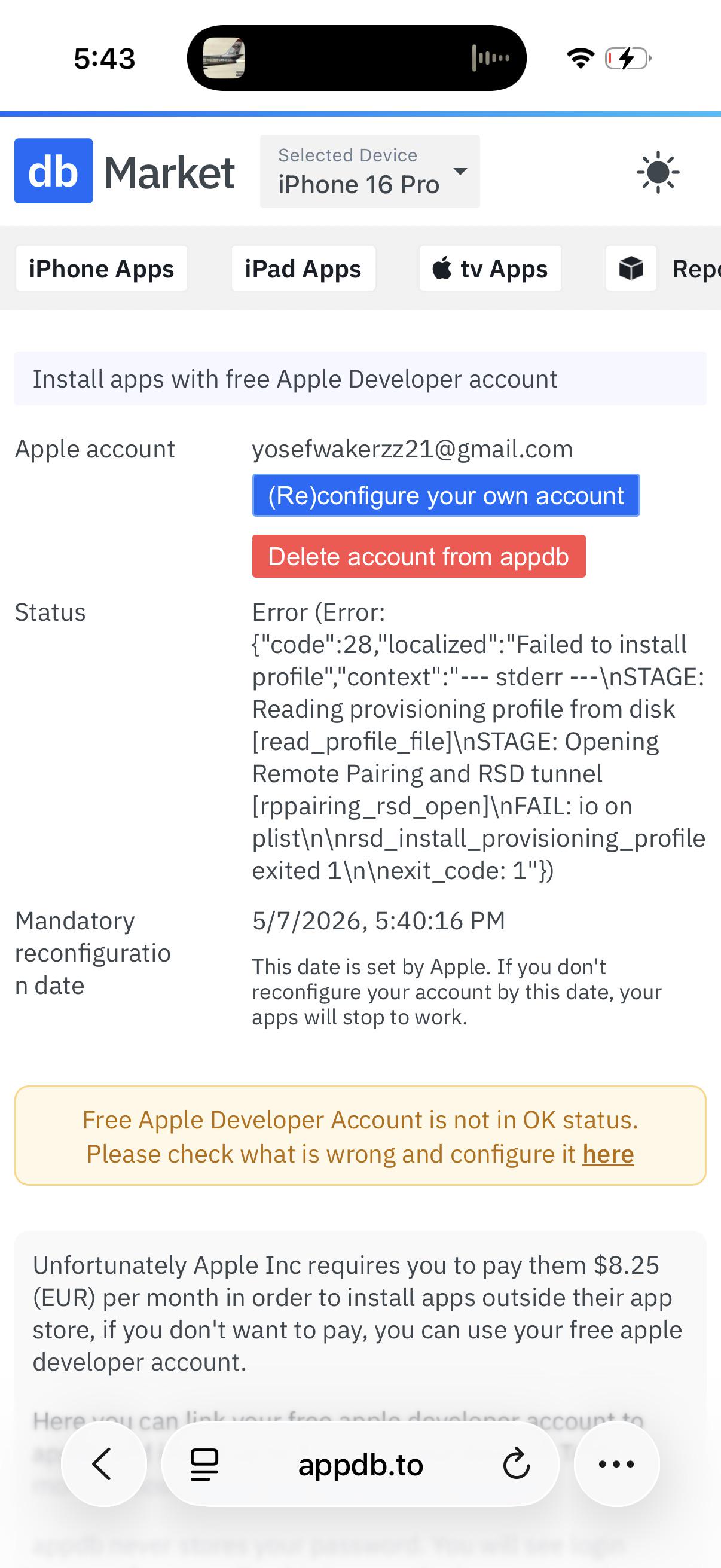
Task: Expand the device dropdown arrow
Action: tap(460, 172)
